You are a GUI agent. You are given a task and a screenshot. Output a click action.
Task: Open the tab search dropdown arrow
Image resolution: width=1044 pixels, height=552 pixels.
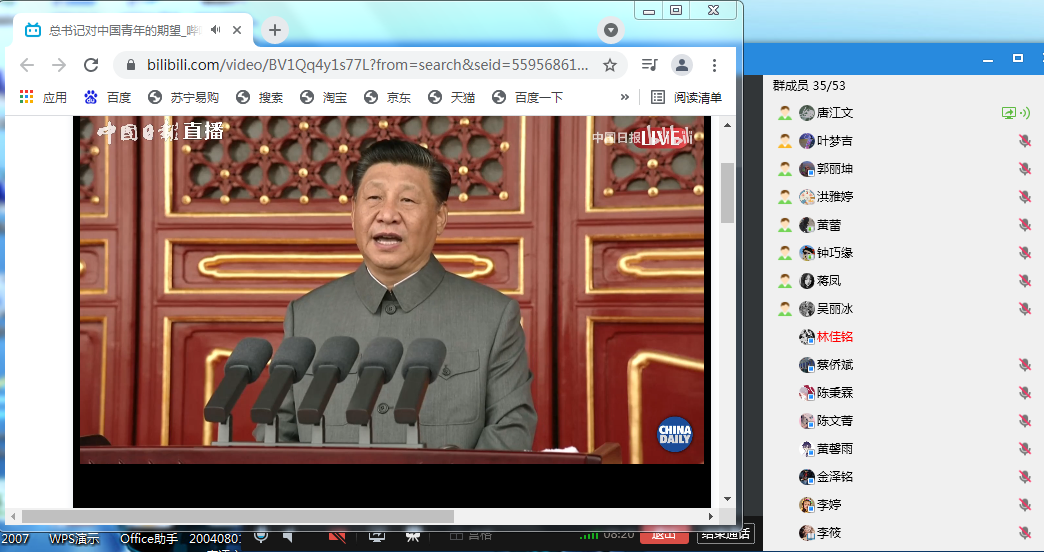click(611, 30)
